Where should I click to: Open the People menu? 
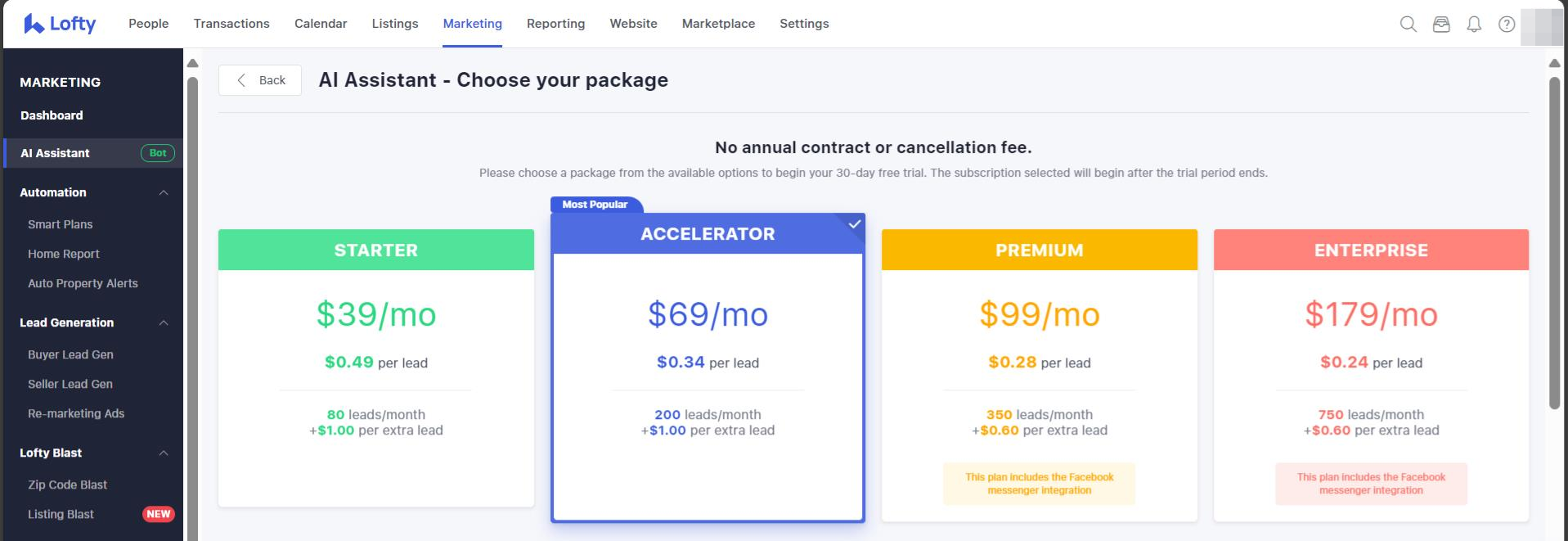[x=148, y=24]
